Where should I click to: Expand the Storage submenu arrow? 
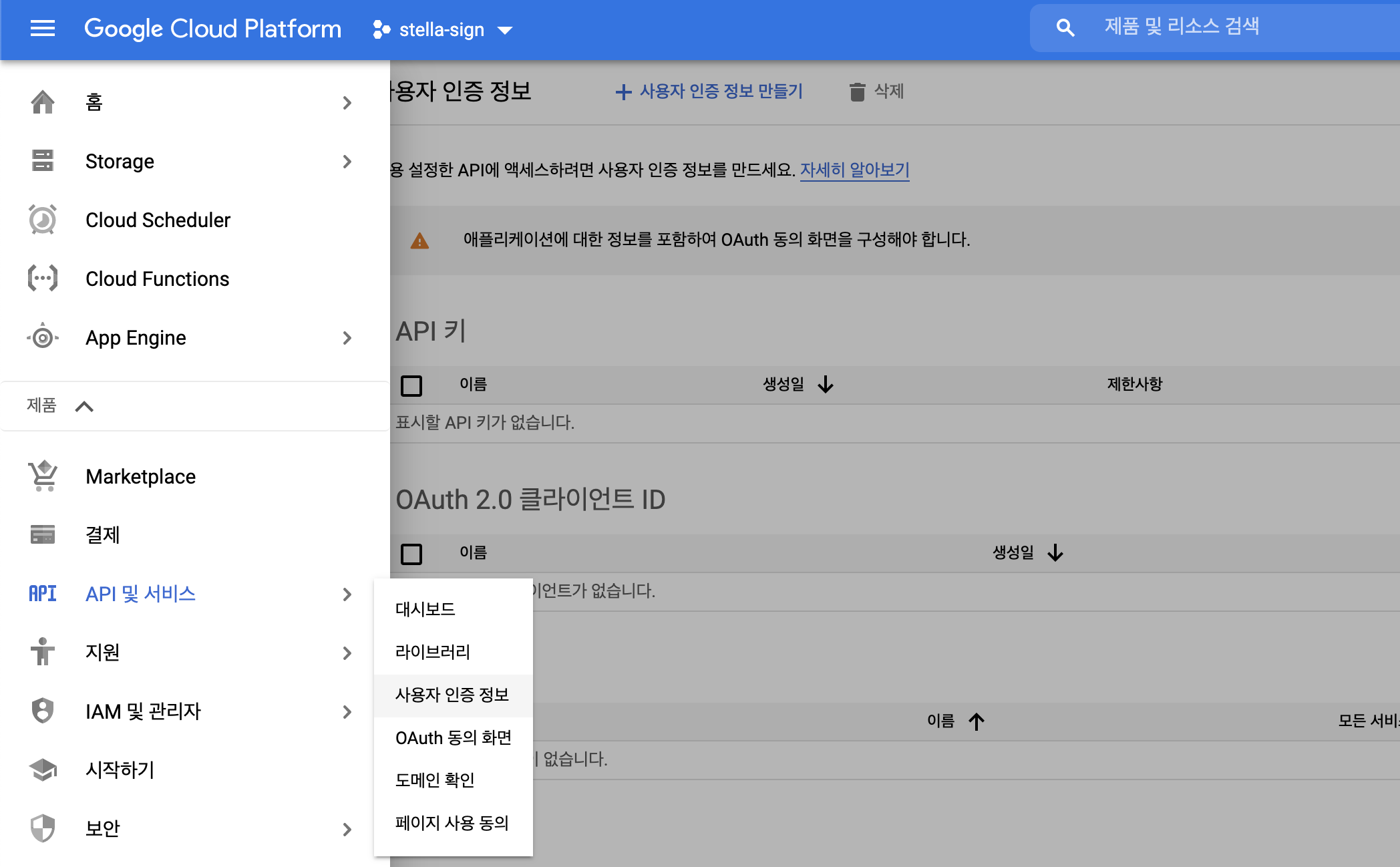[347, 162]
